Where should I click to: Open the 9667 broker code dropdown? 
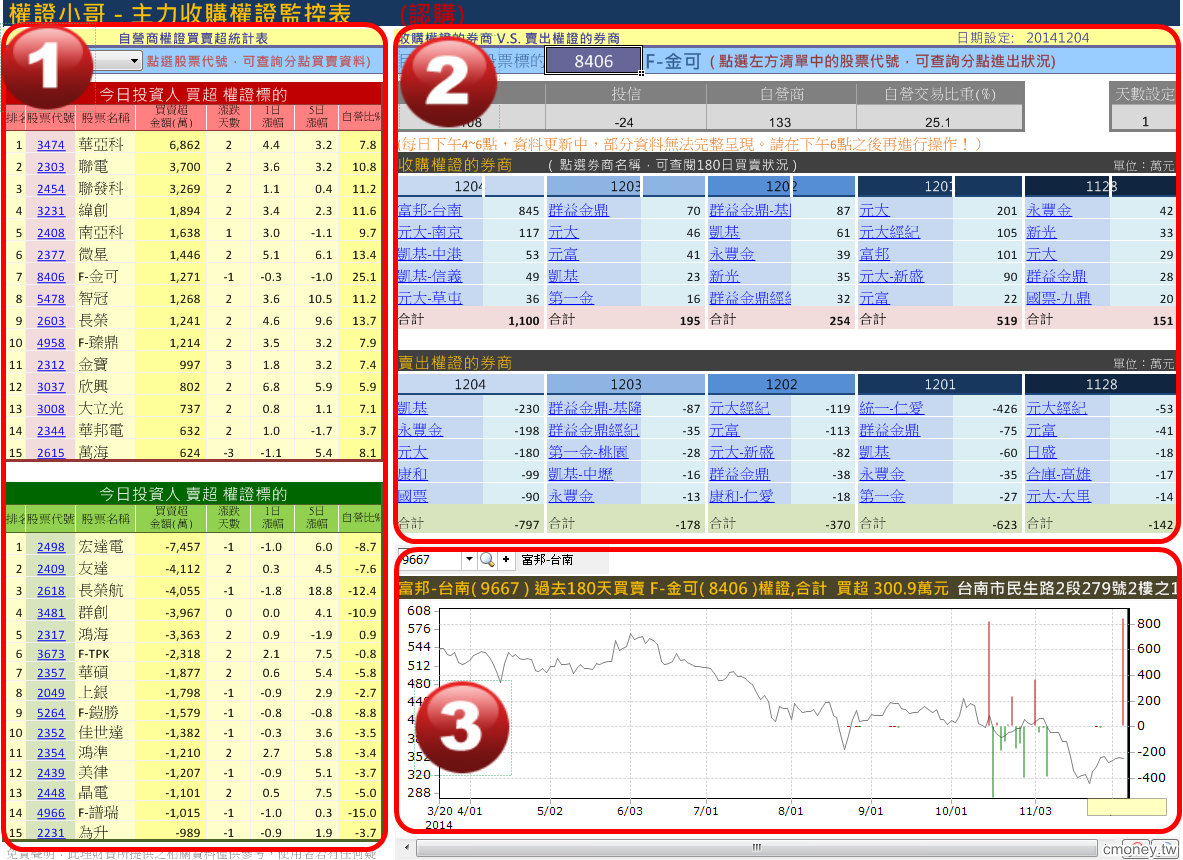(469, 560)
